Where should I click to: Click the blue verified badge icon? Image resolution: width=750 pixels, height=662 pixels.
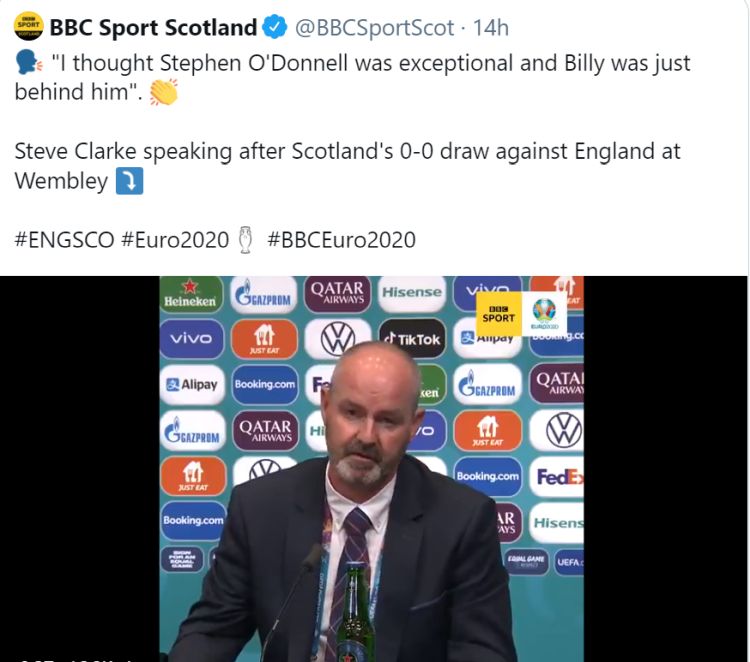(x=274, y=26)
